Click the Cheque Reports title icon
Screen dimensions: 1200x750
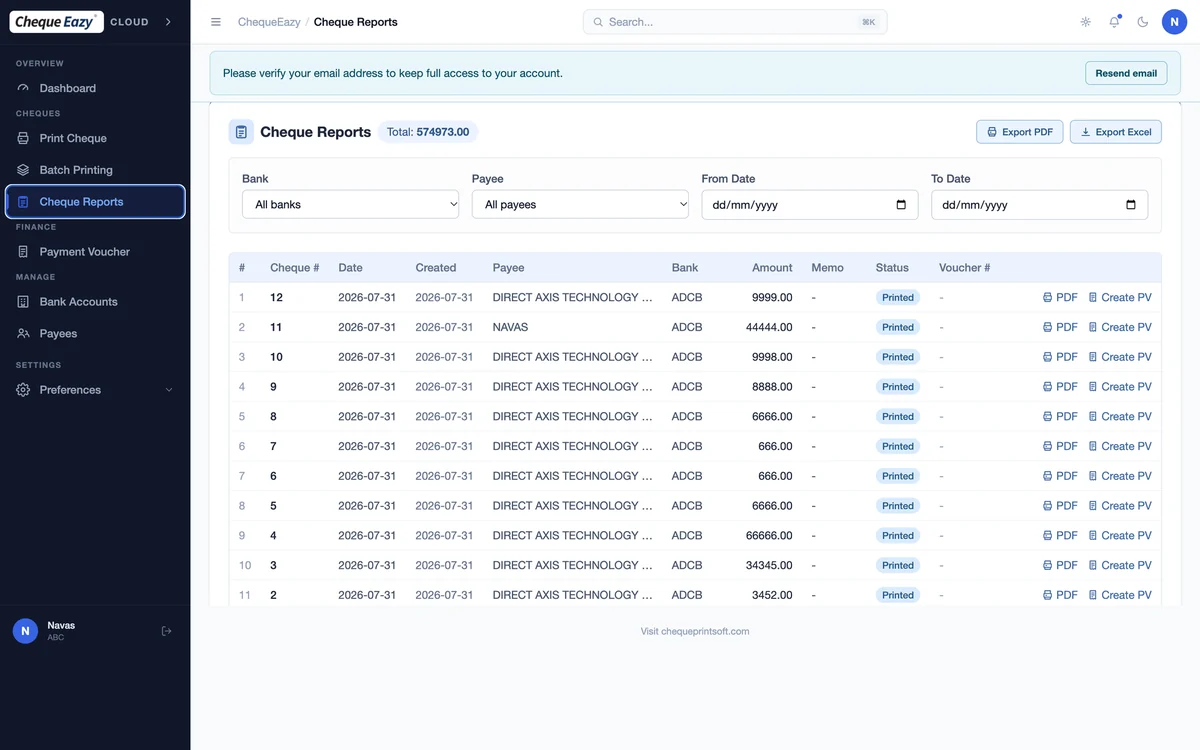241,132
